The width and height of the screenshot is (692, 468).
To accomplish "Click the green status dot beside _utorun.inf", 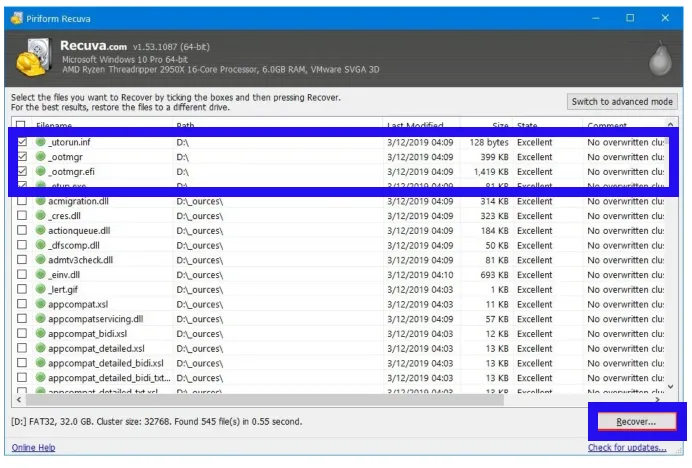I will coord(41,142).
